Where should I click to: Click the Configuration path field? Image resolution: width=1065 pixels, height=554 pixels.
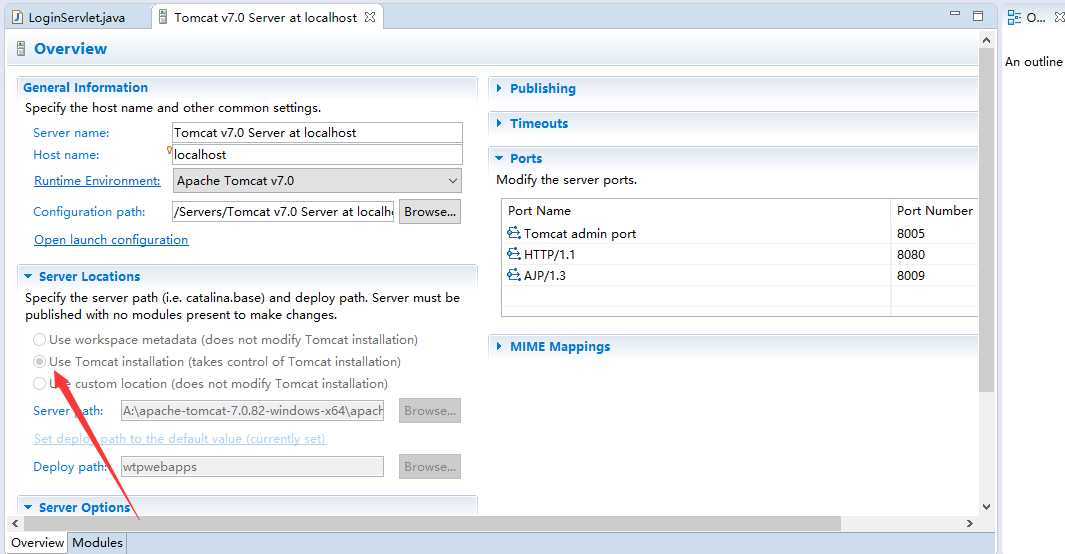pos(283,212)
